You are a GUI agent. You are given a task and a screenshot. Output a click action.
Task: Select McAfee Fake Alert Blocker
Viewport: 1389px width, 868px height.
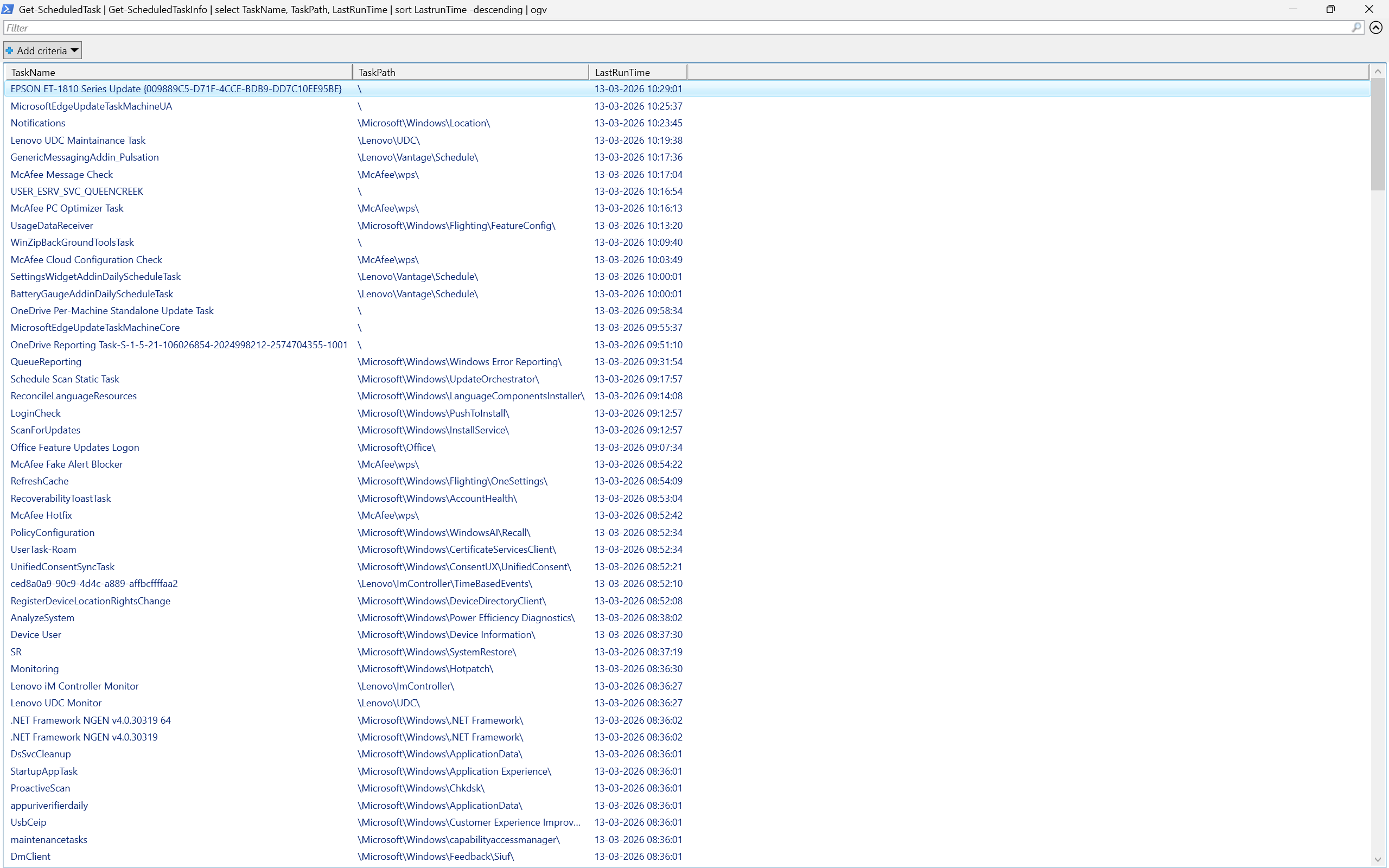pos(687,464)
